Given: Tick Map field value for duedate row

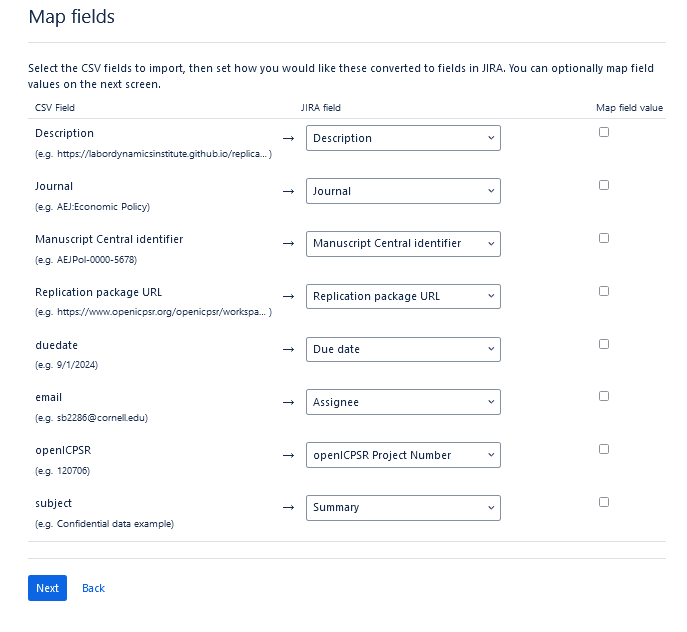Looking at the screenshot, I should [x=604, y=344].
